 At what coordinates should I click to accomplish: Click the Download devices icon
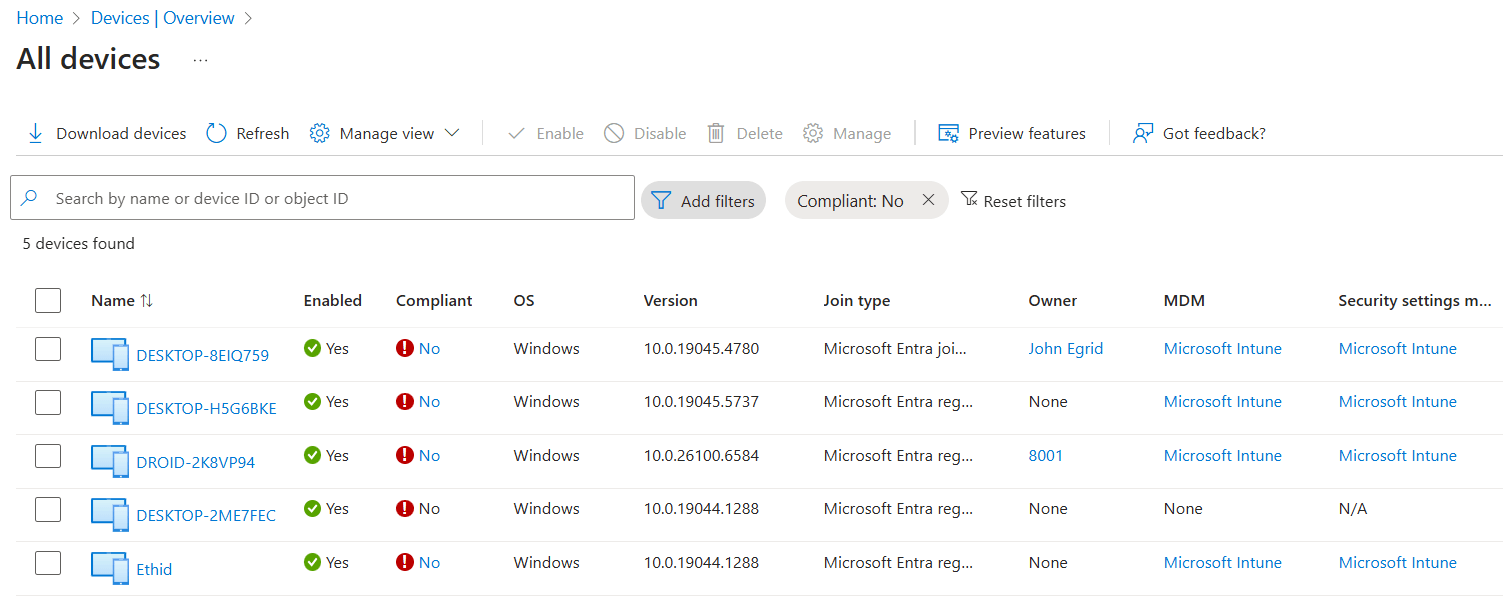[36, 132]
